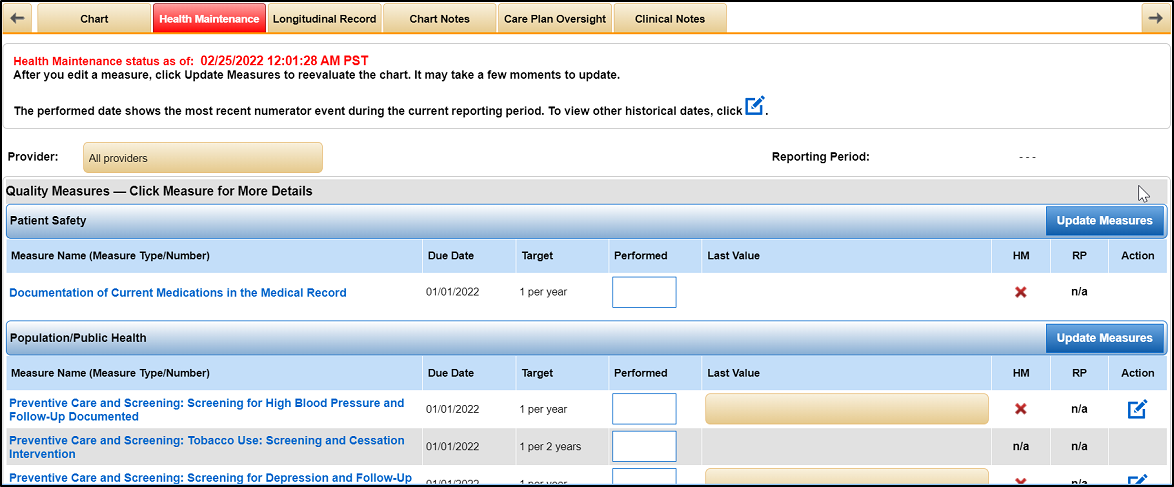Viewport: 1174px width, 487px height.
Task: Click the right arrow tab scroll button
Action: (x=1155, y=18)
